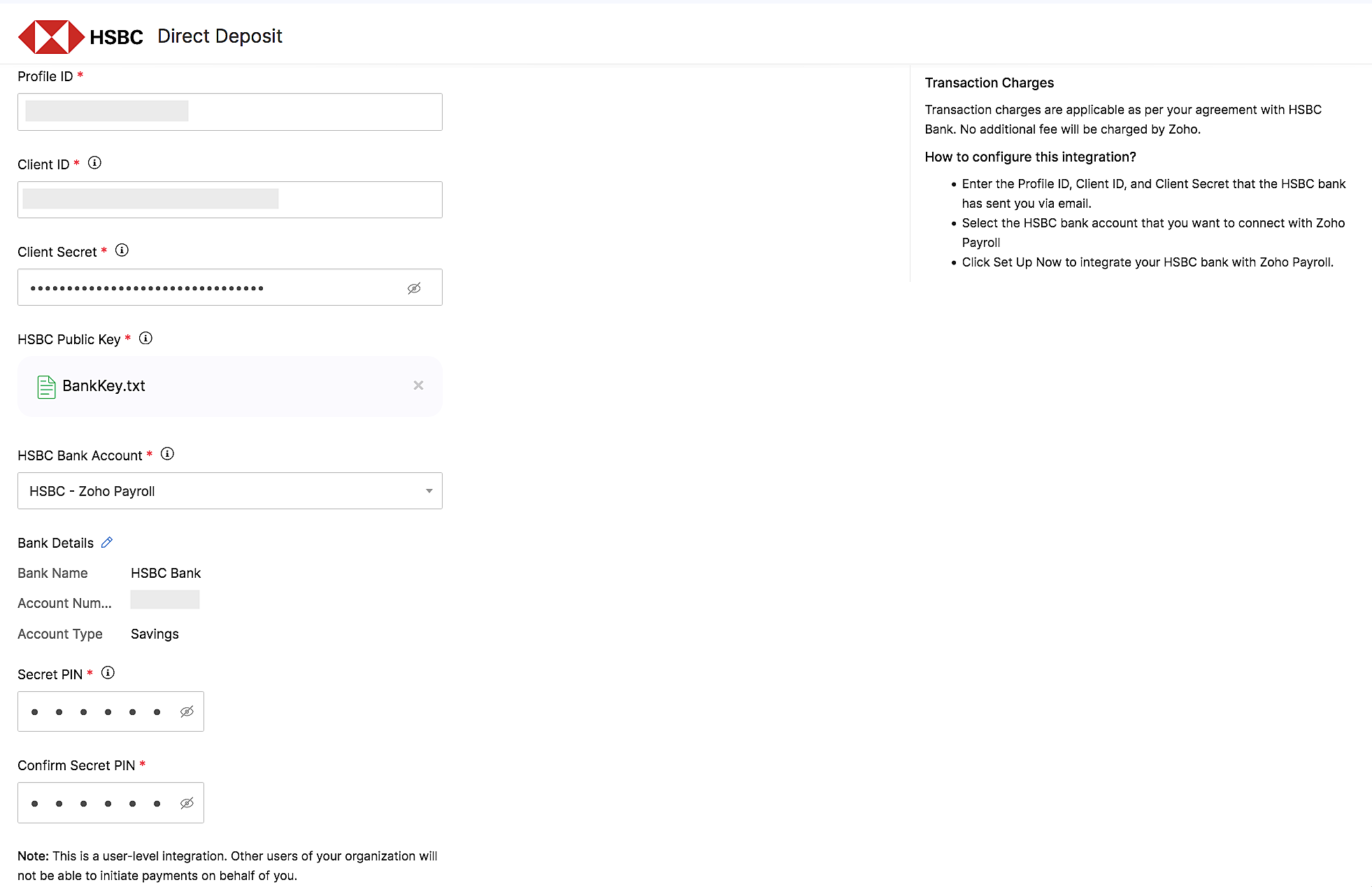
Task: Remove the uploaded BankKey.txt file
Action: (418, 385)
